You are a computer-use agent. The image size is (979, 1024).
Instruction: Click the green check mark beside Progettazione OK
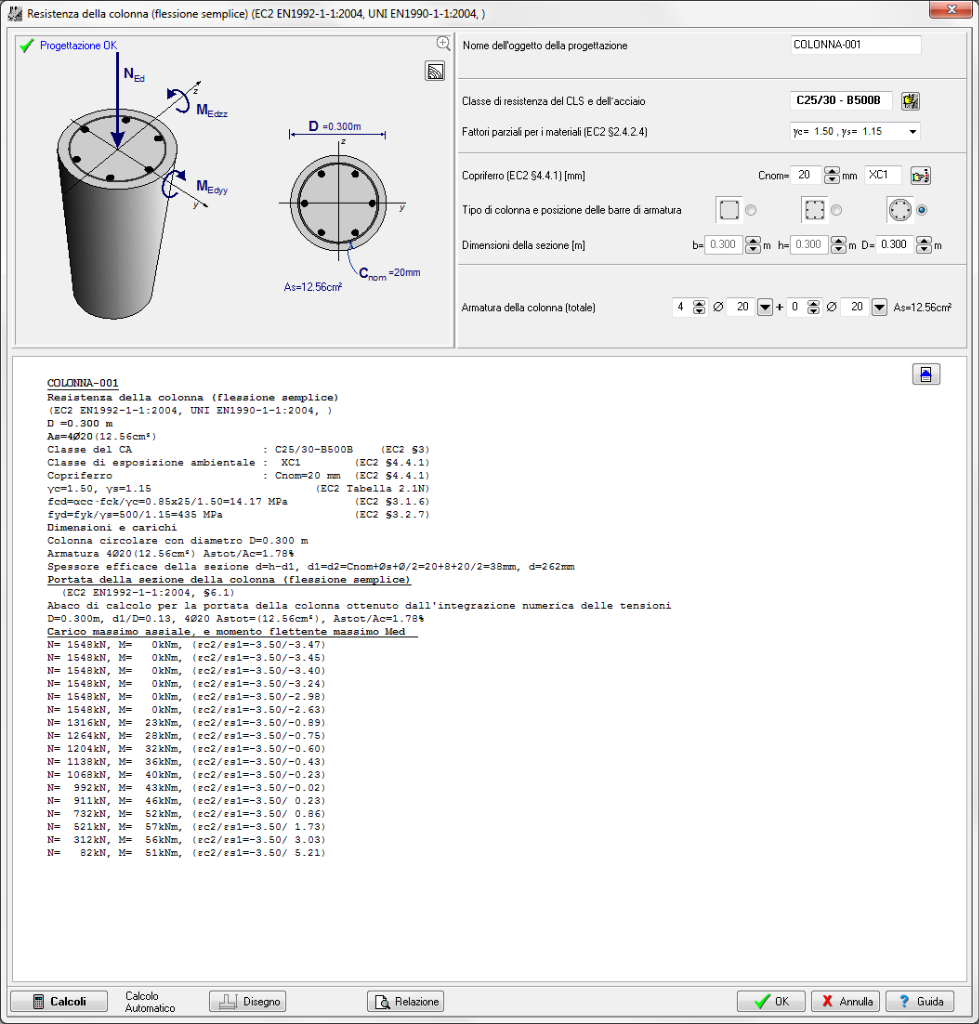[27, 46]
